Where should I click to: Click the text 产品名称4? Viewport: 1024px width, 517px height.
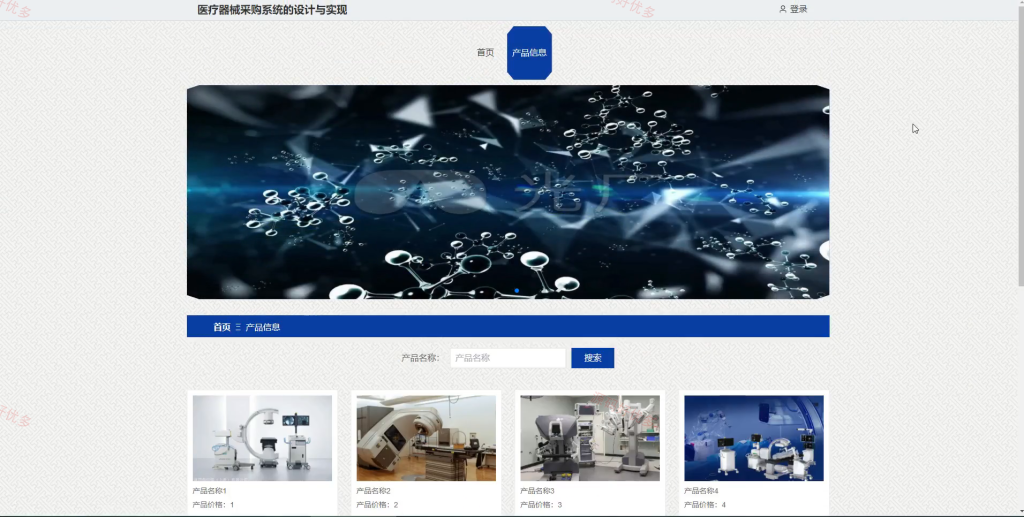pos(701,491)
